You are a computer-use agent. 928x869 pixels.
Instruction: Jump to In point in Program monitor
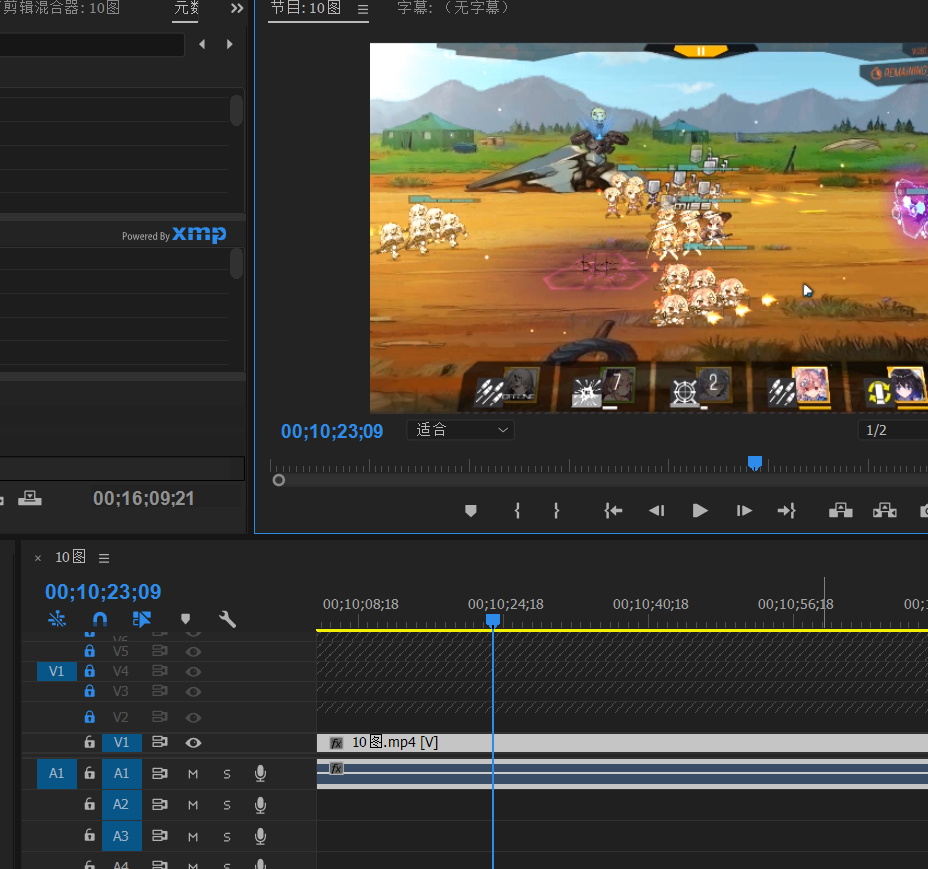(x=613, y=510)
